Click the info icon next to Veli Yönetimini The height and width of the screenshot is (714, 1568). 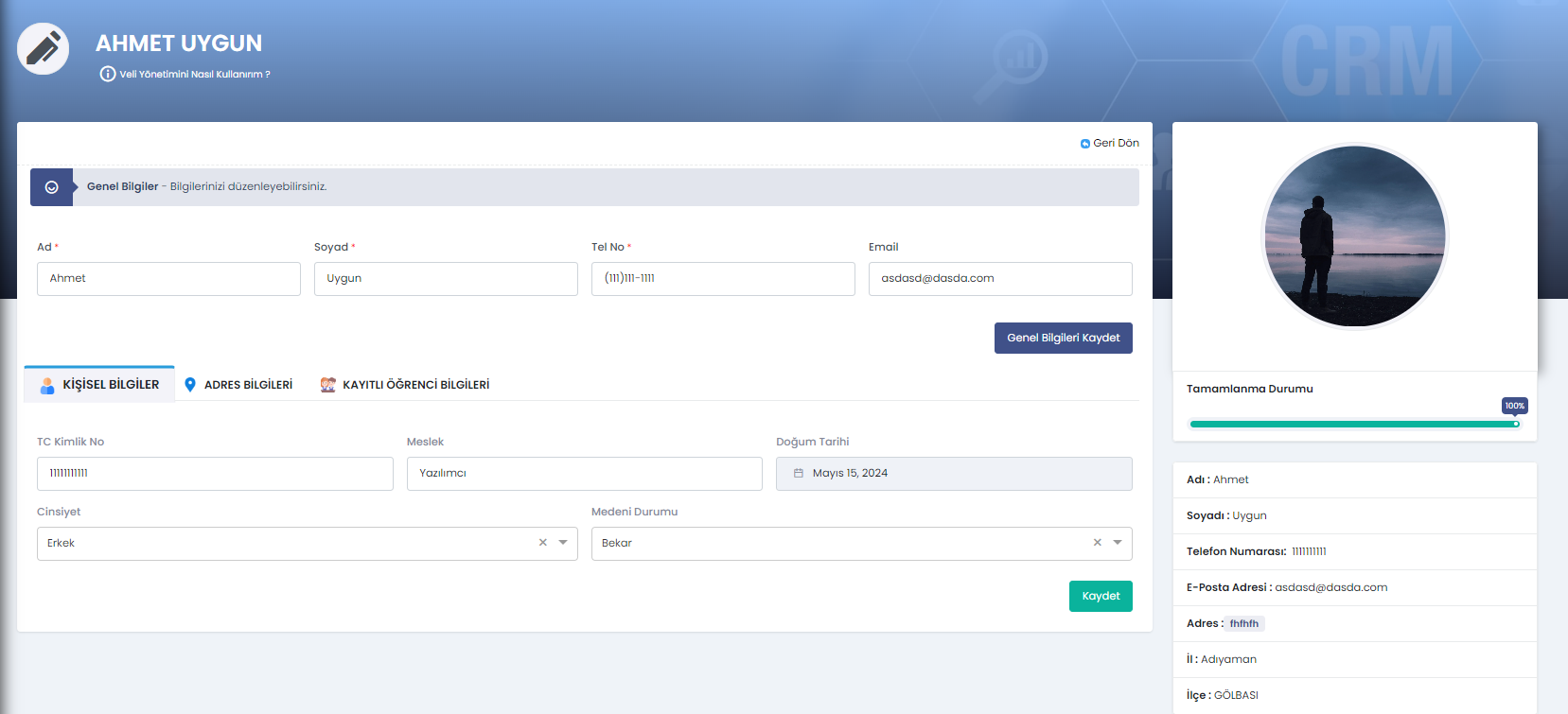click(108, 74)
